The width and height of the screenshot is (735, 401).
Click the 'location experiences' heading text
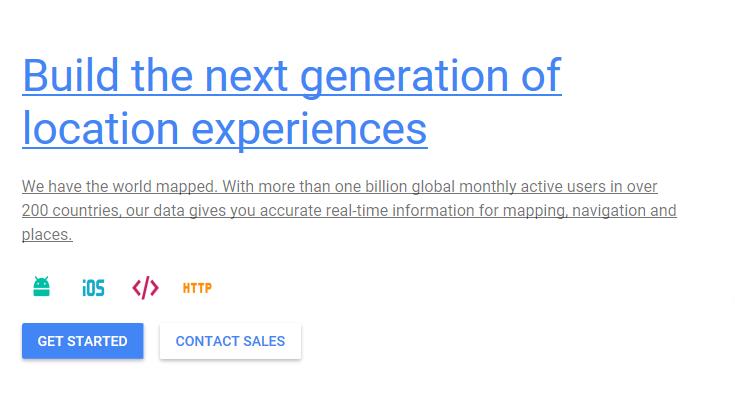click(x=225, y=128)
